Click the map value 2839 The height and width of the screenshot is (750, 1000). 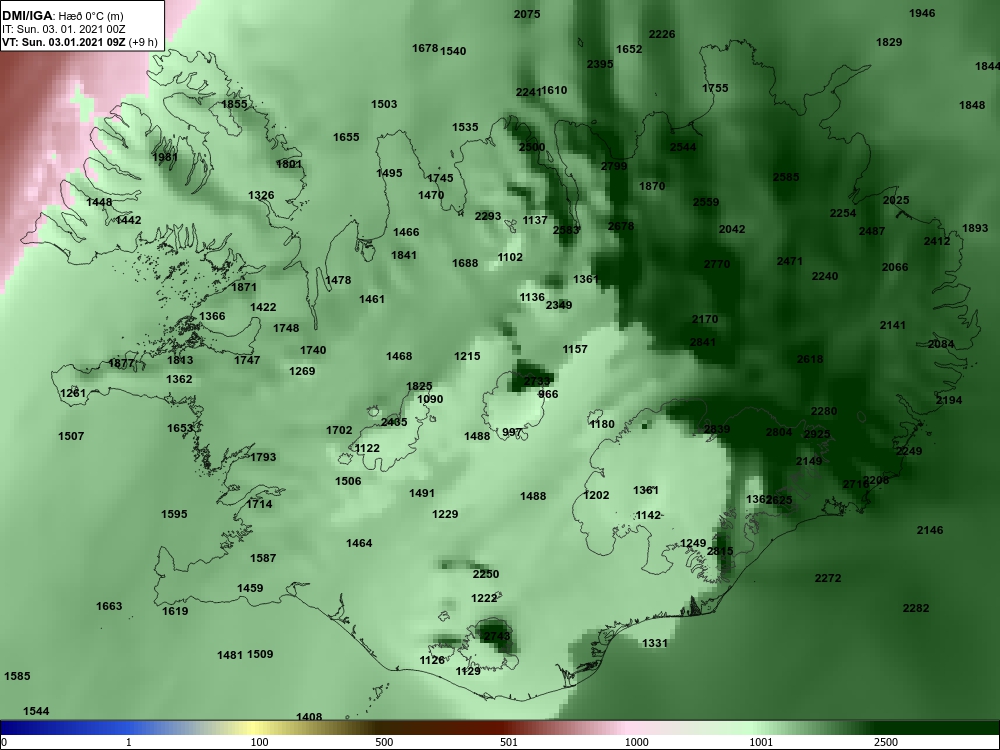point(717,429)
